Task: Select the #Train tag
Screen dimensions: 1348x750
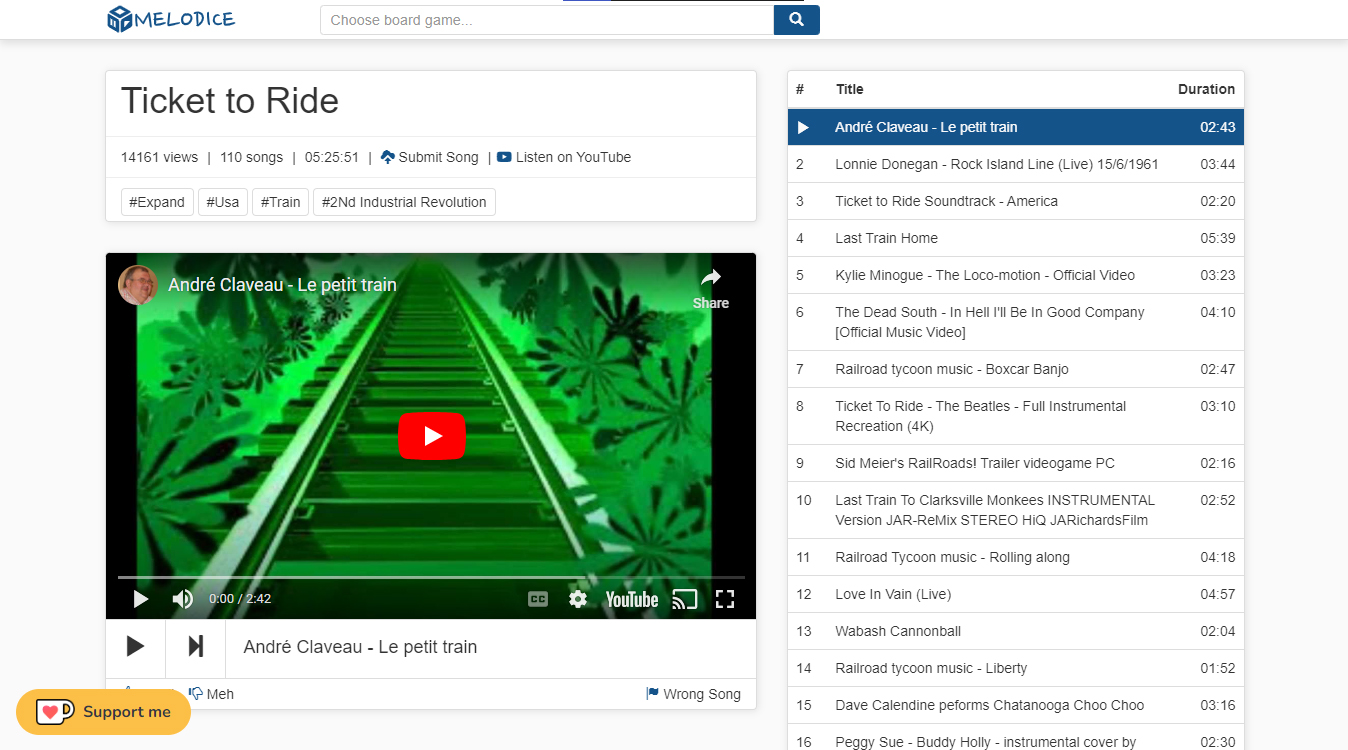Action: pyautogui.click(x=280, y=202)
